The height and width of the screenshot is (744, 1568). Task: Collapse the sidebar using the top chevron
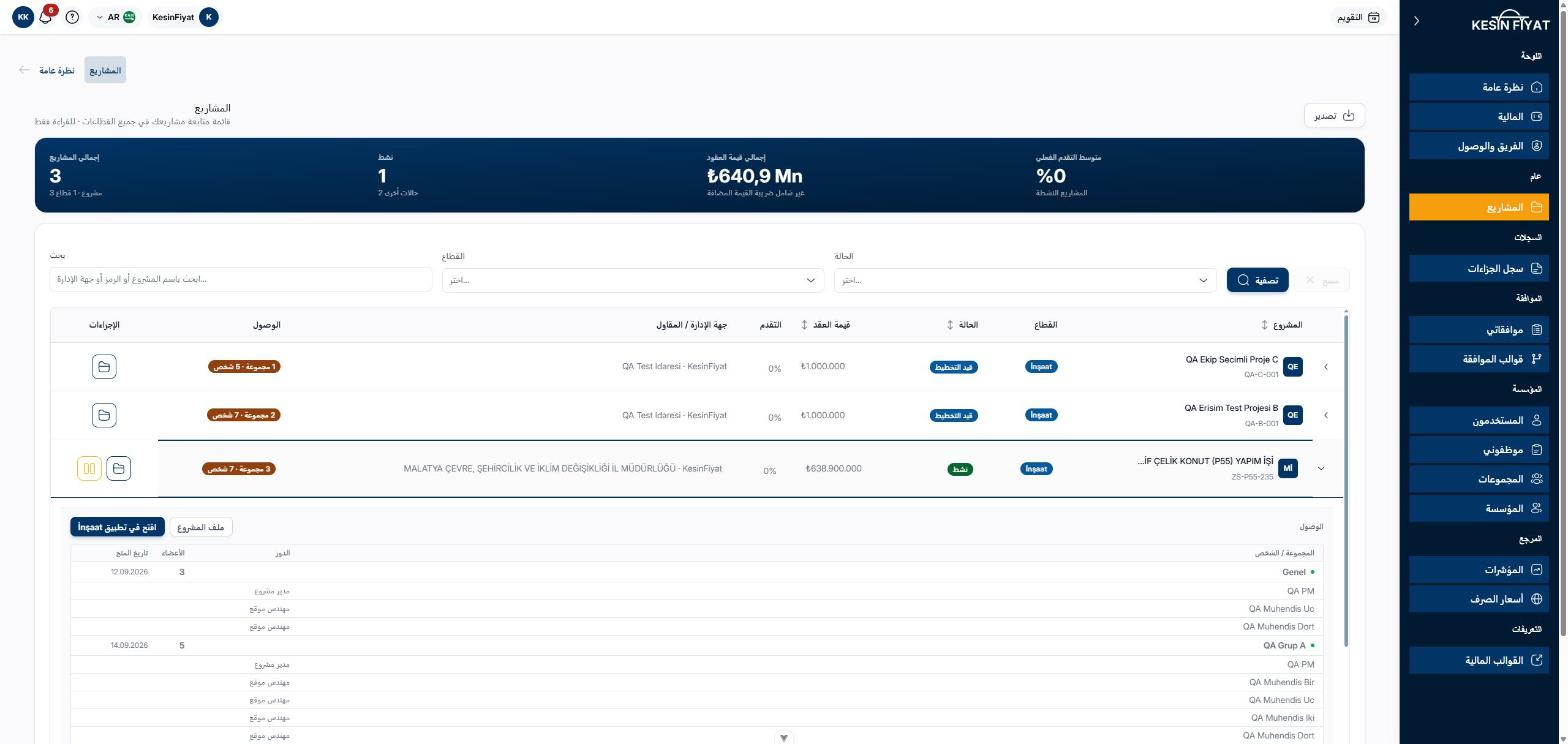pyautogui.click(x=1416, y=20)
